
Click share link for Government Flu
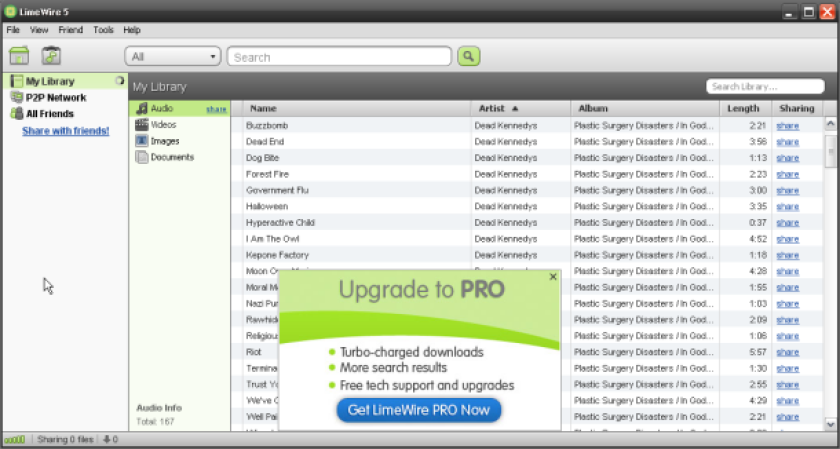click(788, 190)
